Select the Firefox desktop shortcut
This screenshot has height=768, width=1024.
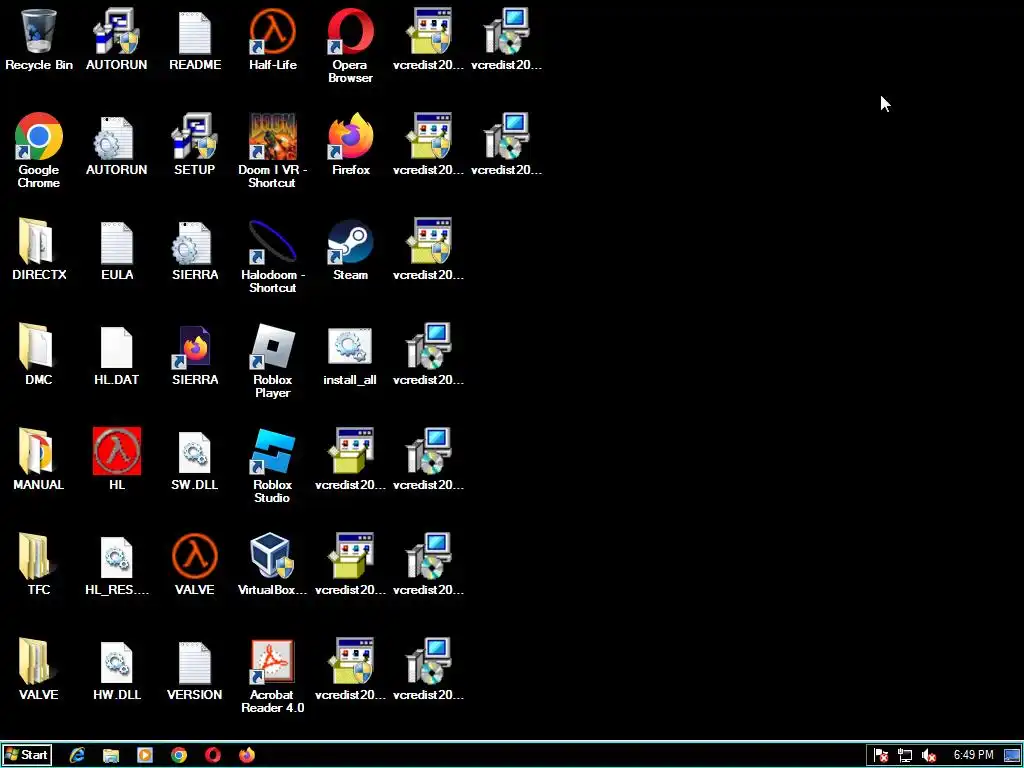(x=350, y=144)
